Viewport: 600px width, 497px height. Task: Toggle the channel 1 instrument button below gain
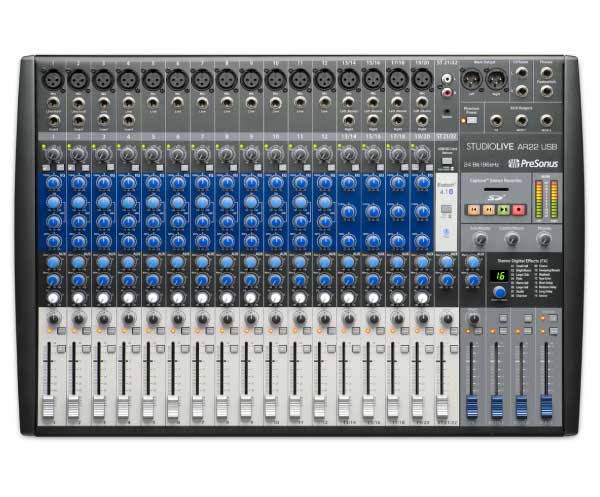(x=46, y=168)
